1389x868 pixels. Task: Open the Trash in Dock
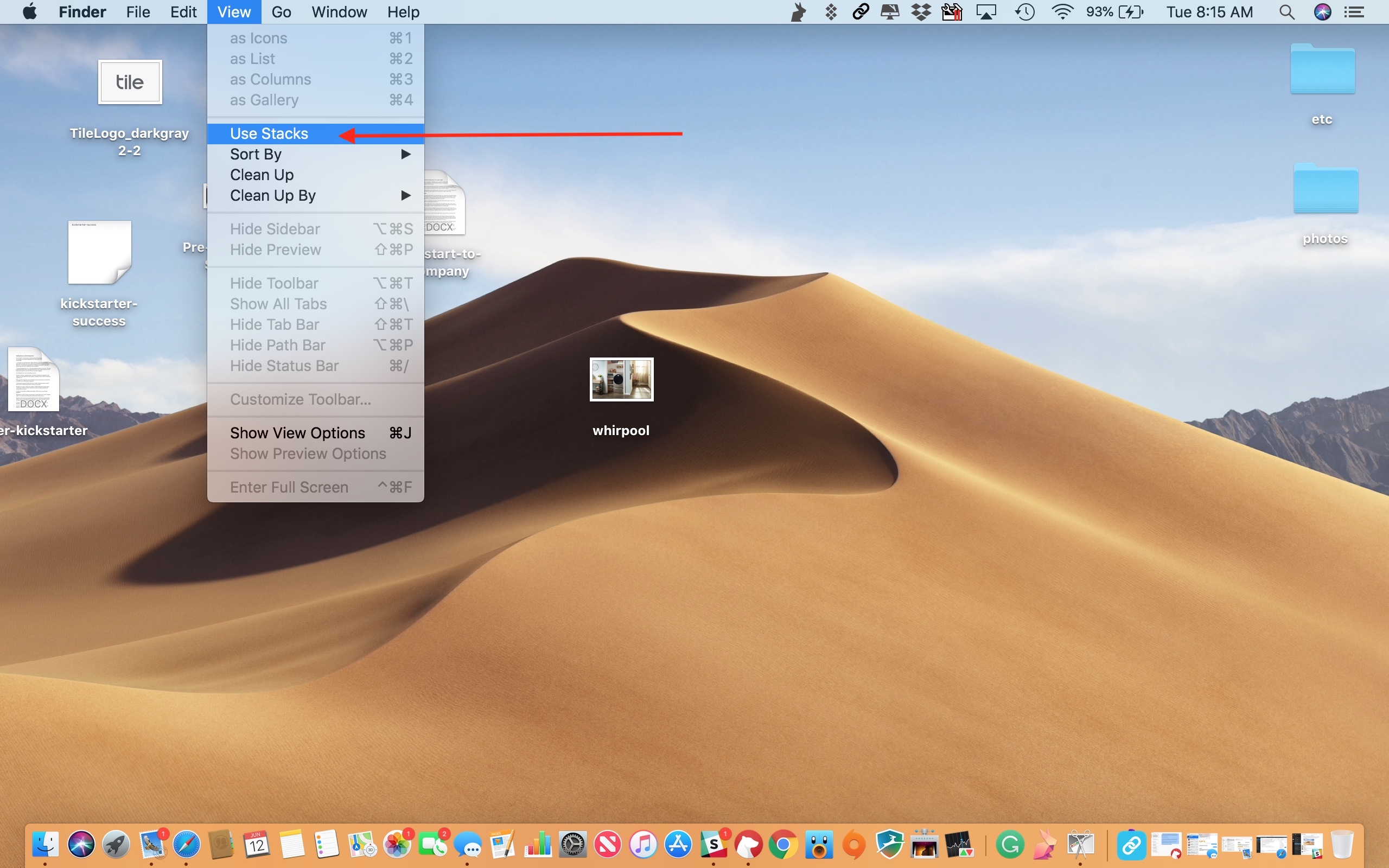(x=1342, y=845)
